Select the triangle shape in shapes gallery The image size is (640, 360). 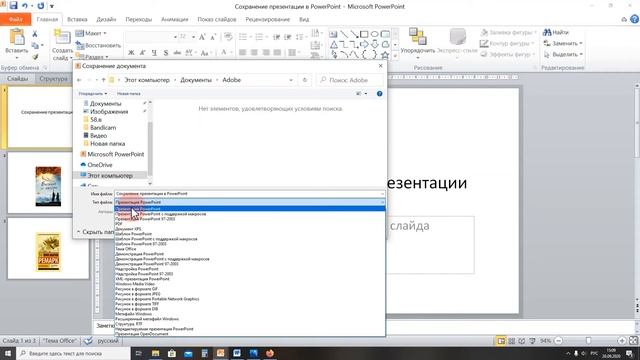pos(334,44)
